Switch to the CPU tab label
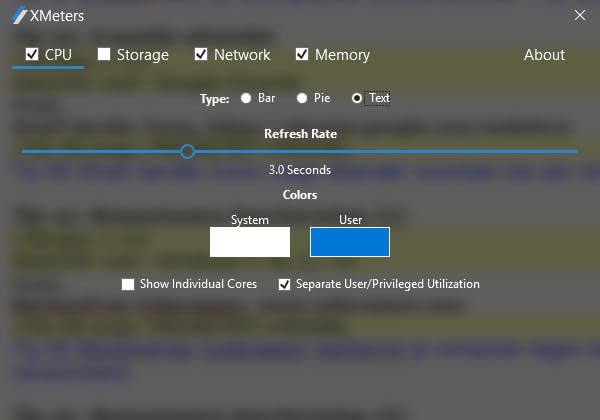 pos(58,55)
